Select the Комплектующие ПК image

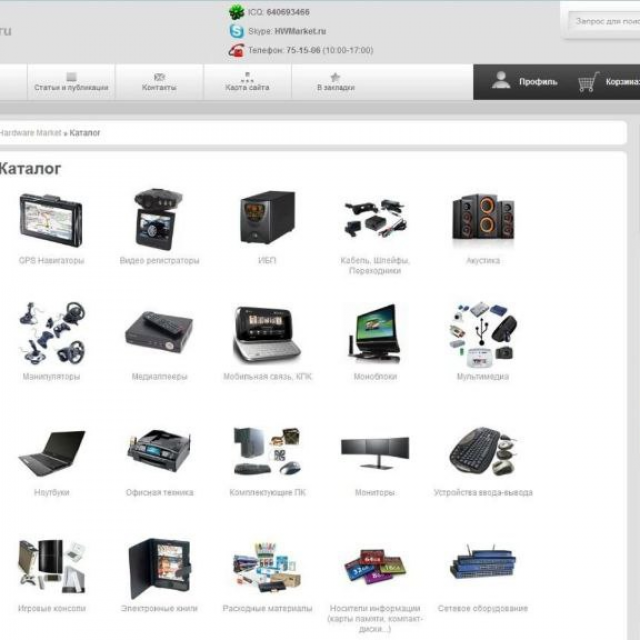(x=267, y=451)
